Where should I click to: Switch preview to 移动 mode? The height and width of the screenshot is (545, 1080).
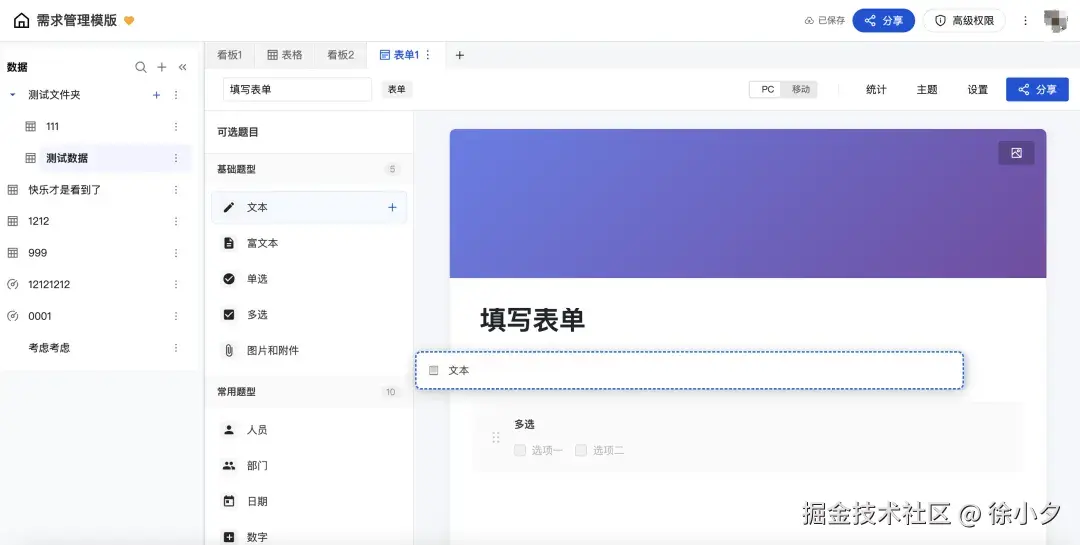(800, 90)
